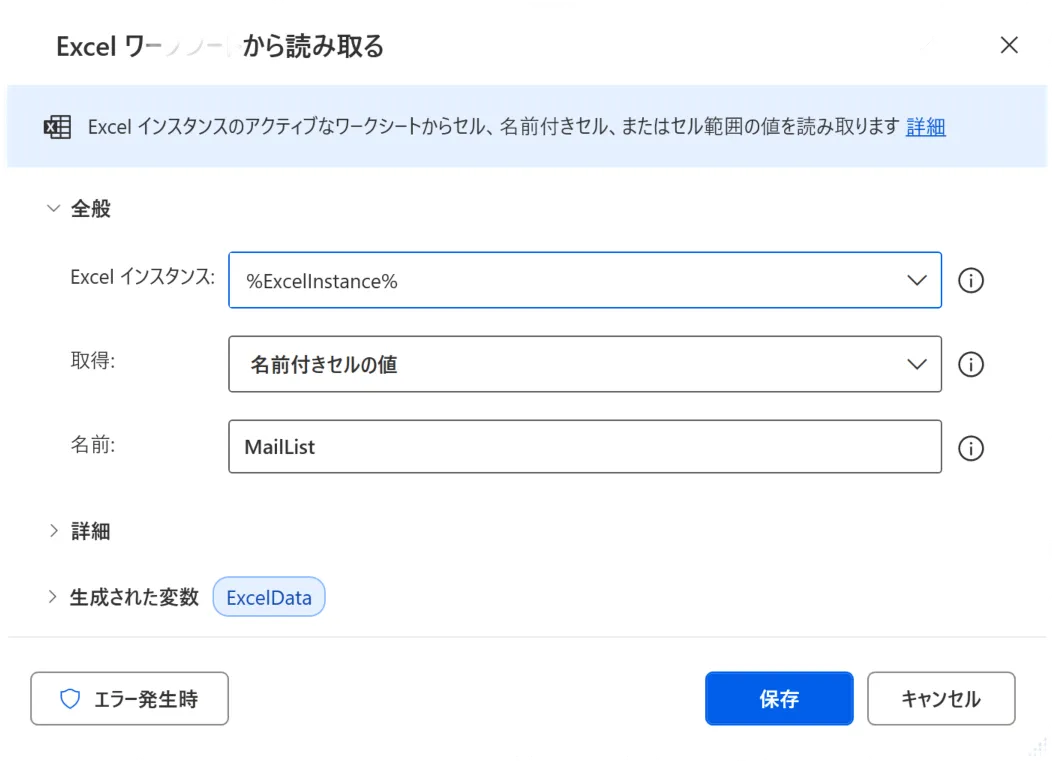Cancel the dialog with キャンセル

point(941,699)
